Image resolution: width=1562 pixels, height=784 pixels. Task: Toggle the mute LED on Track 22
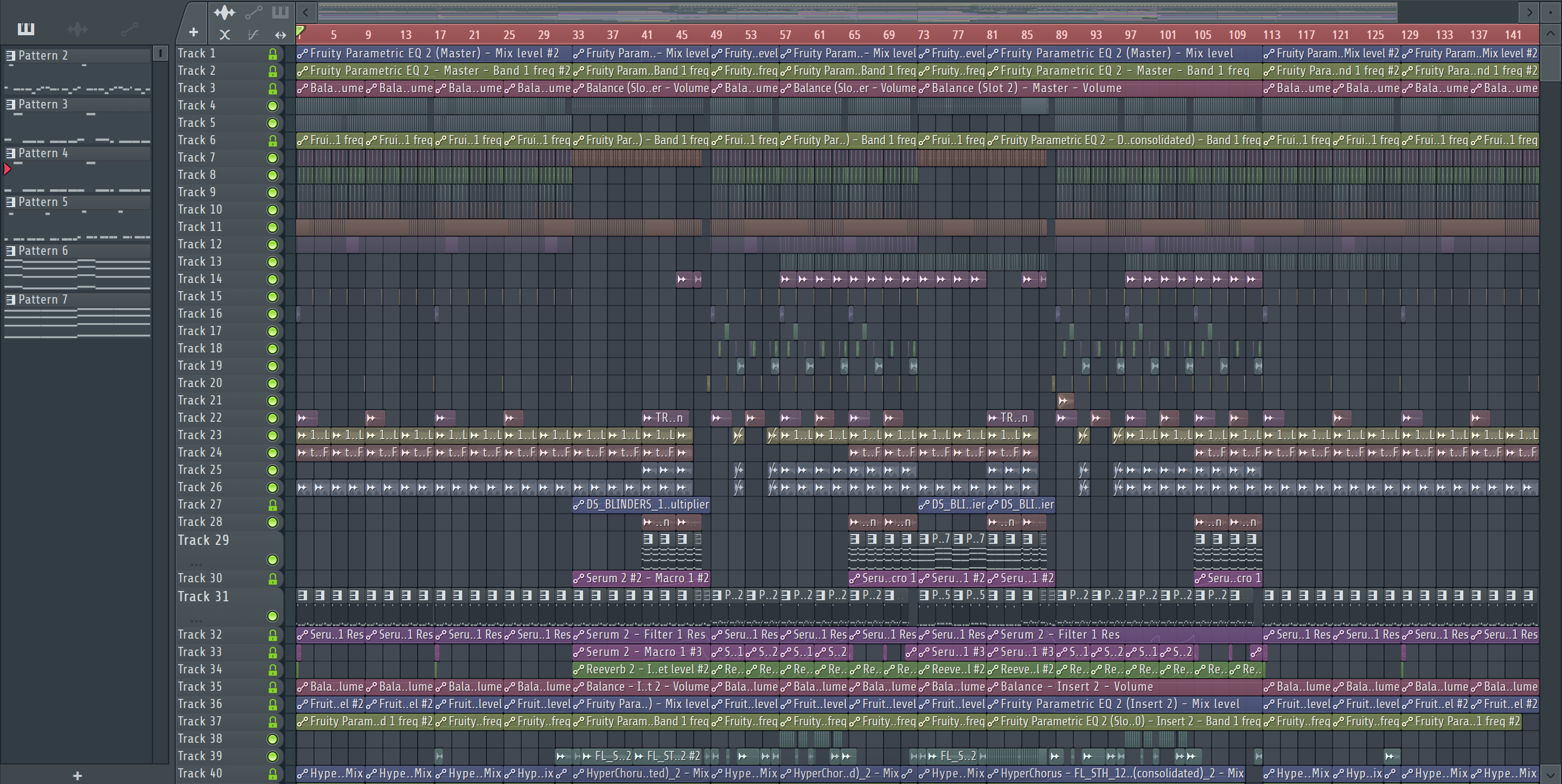pyautogui.click(x=273, y=419)
